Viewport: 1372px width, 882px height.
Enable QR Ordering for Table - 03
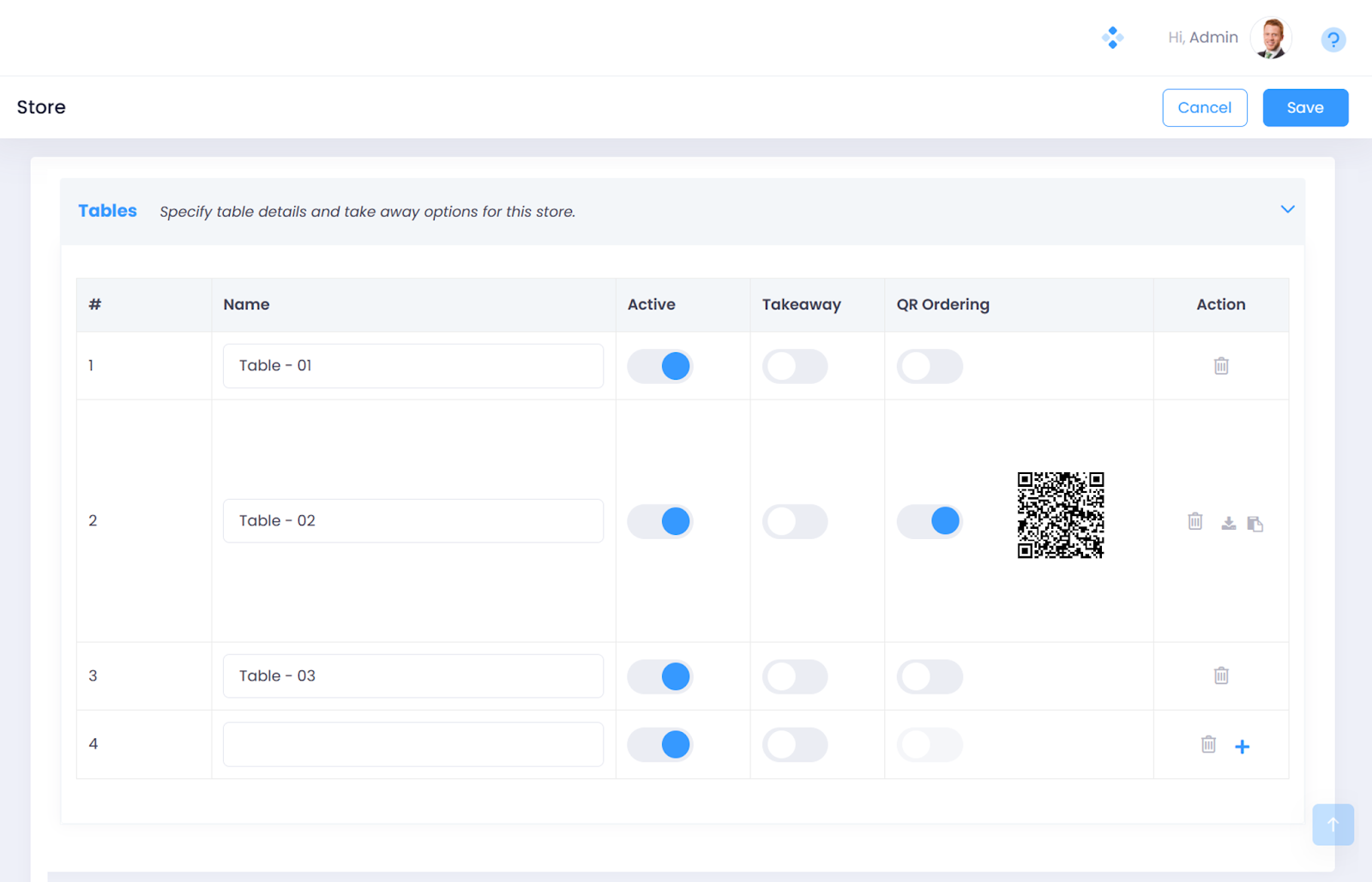pyautogui.click(x=930, y=676)
